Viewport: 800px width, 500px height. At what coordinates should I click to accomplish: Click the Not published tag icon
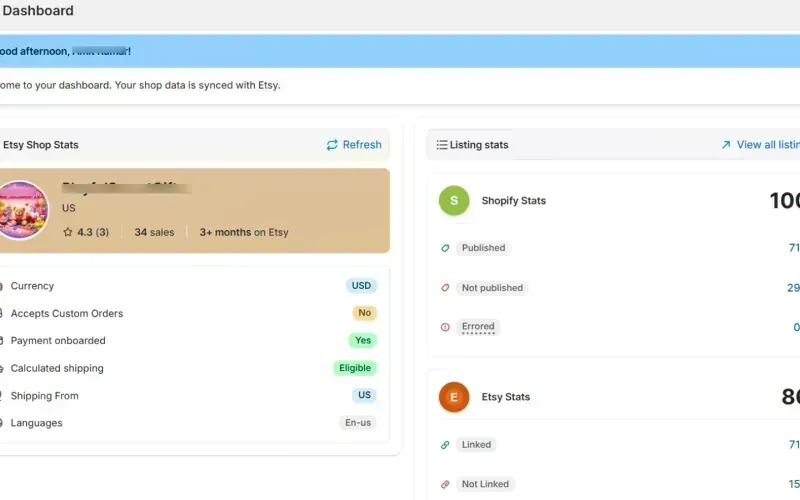click(445, 288)
